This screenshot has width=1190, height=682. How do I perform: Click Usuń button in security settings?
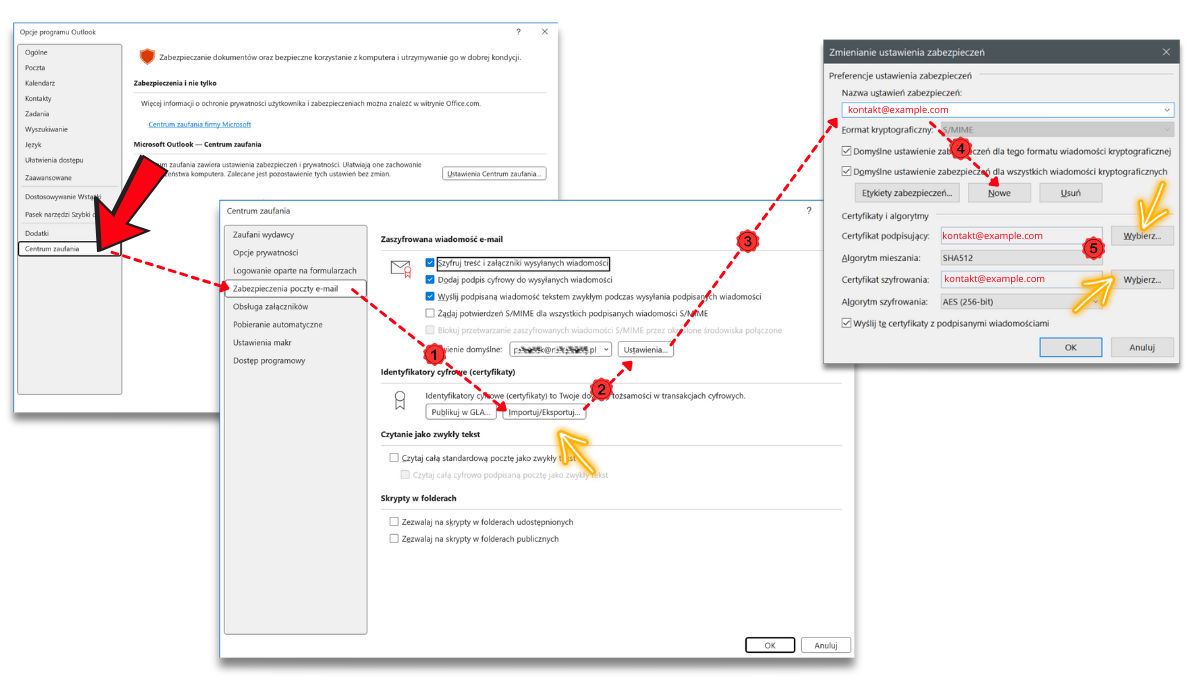(x=1070, y=193)
